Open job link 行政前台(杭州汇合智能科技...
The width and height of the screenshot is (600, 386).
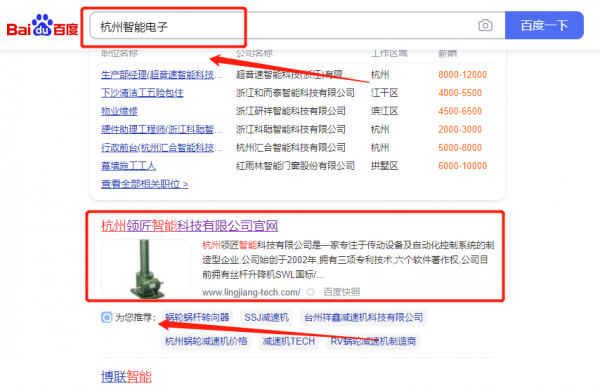(161, 148)
